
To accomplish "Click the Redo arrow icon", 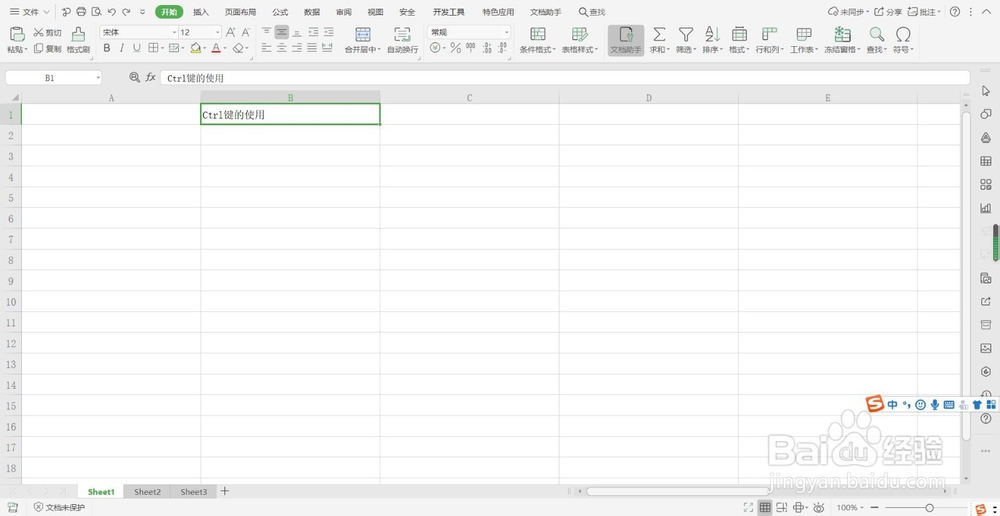I will pos(126,11).
